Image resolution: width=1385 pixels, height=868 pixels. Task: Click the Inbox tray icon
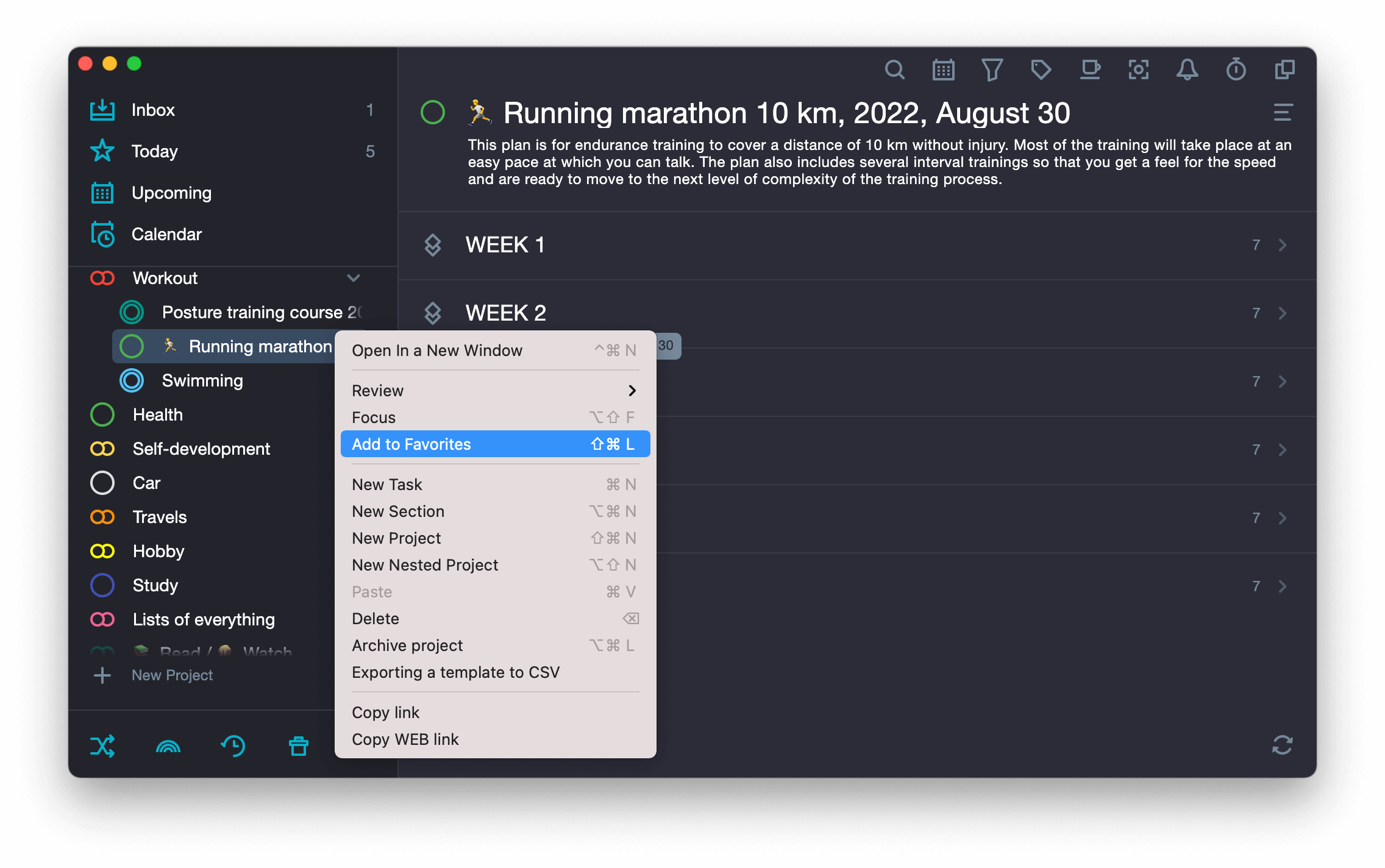[x=102, y=110]
